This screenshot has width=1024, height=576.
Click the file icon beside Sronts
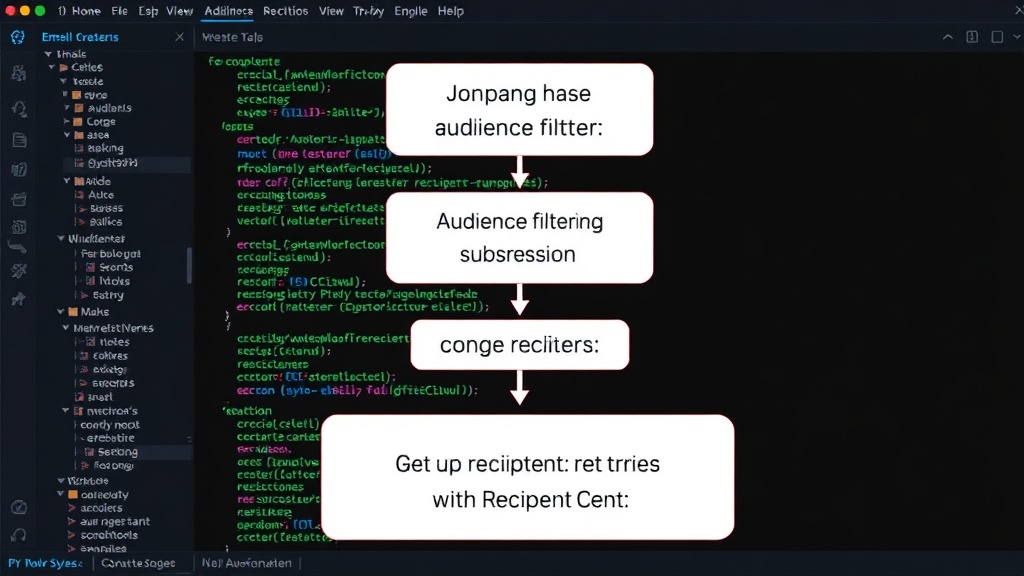pos(91,268)
